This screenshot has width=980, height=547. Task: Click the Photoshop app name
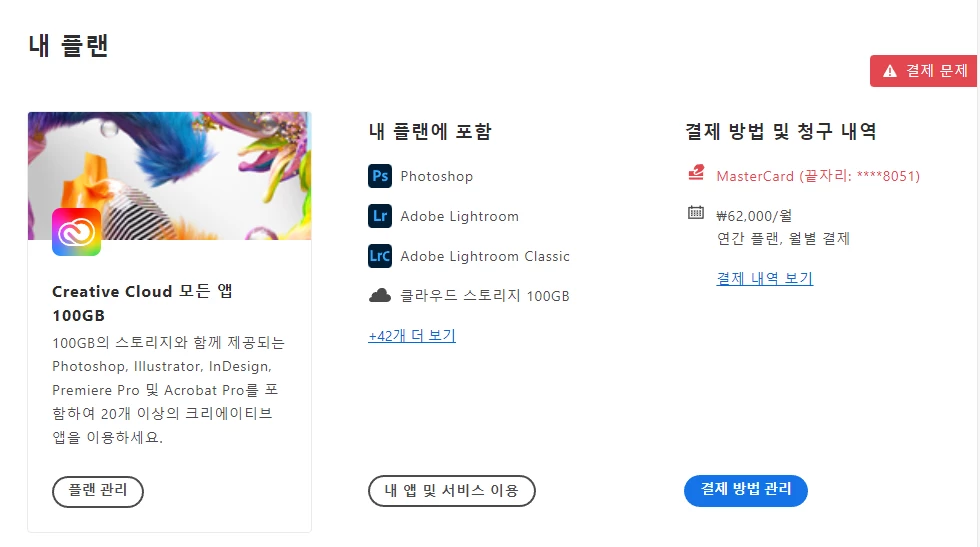pyautogui.click(x=436, y=176)
